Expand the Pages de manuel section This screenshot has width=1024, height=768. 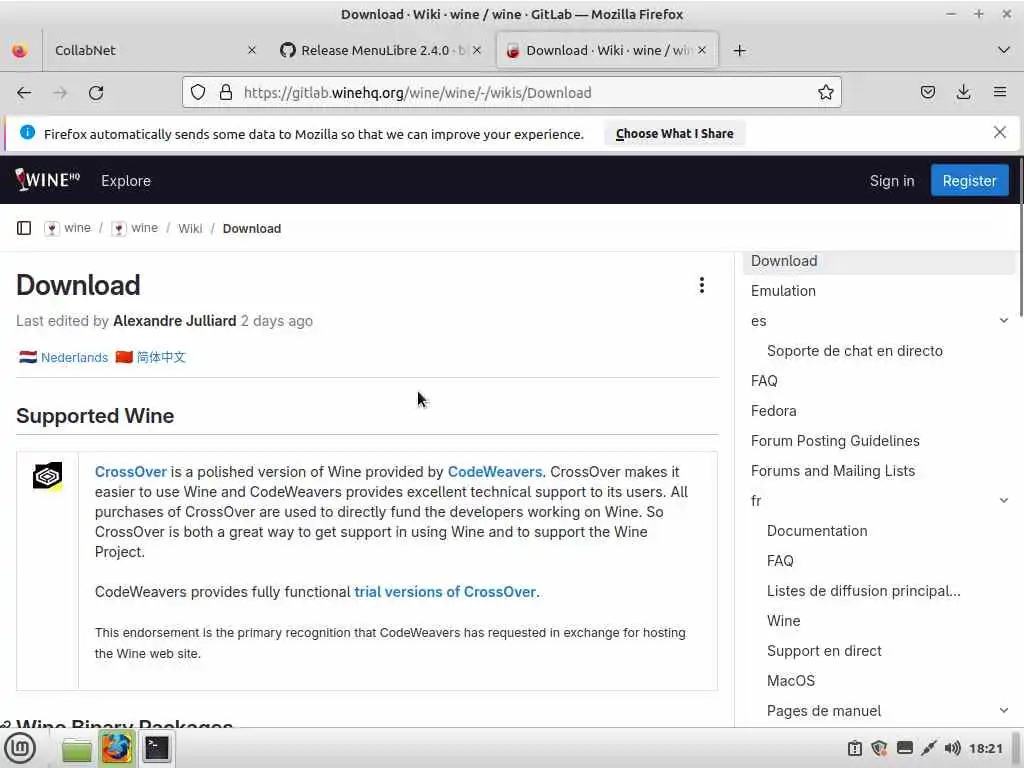(x=1004, y=711)
